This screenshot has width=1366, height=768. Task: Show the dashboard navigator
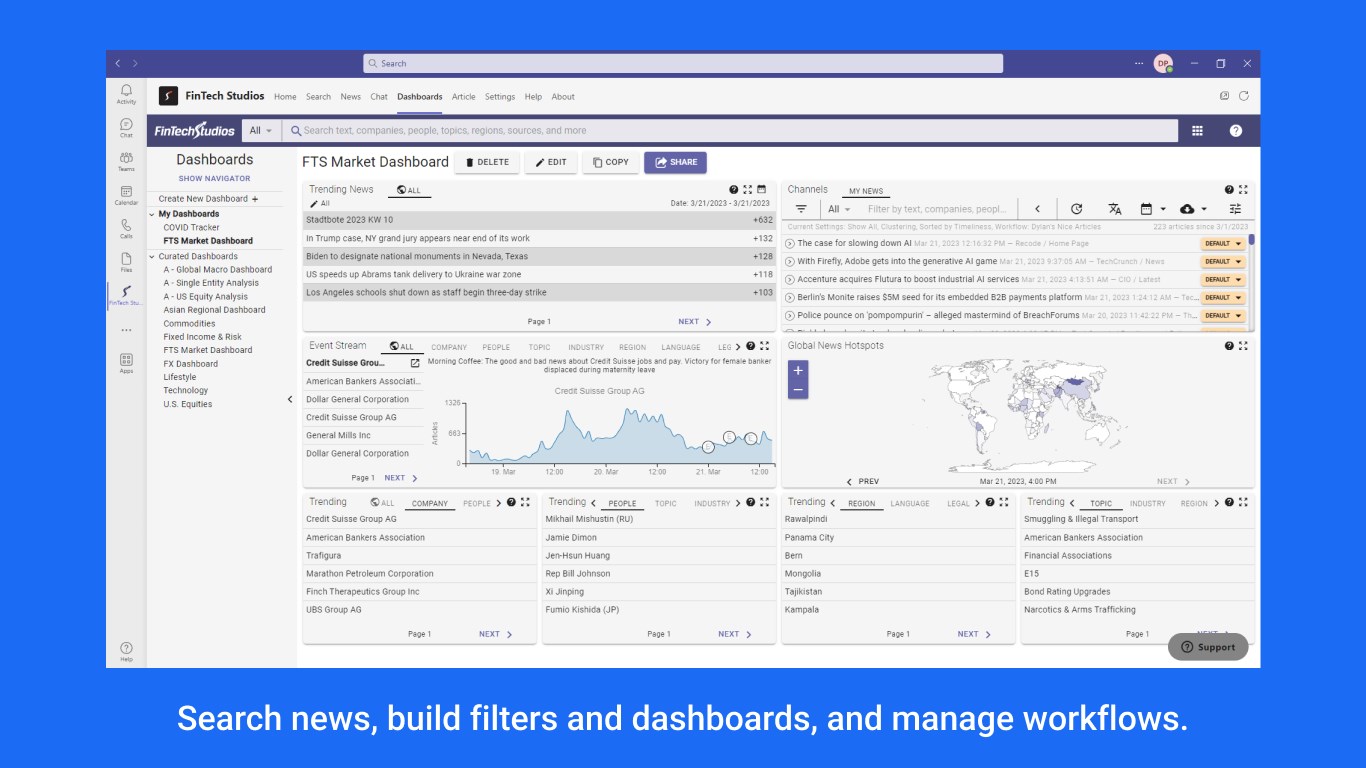215,178
